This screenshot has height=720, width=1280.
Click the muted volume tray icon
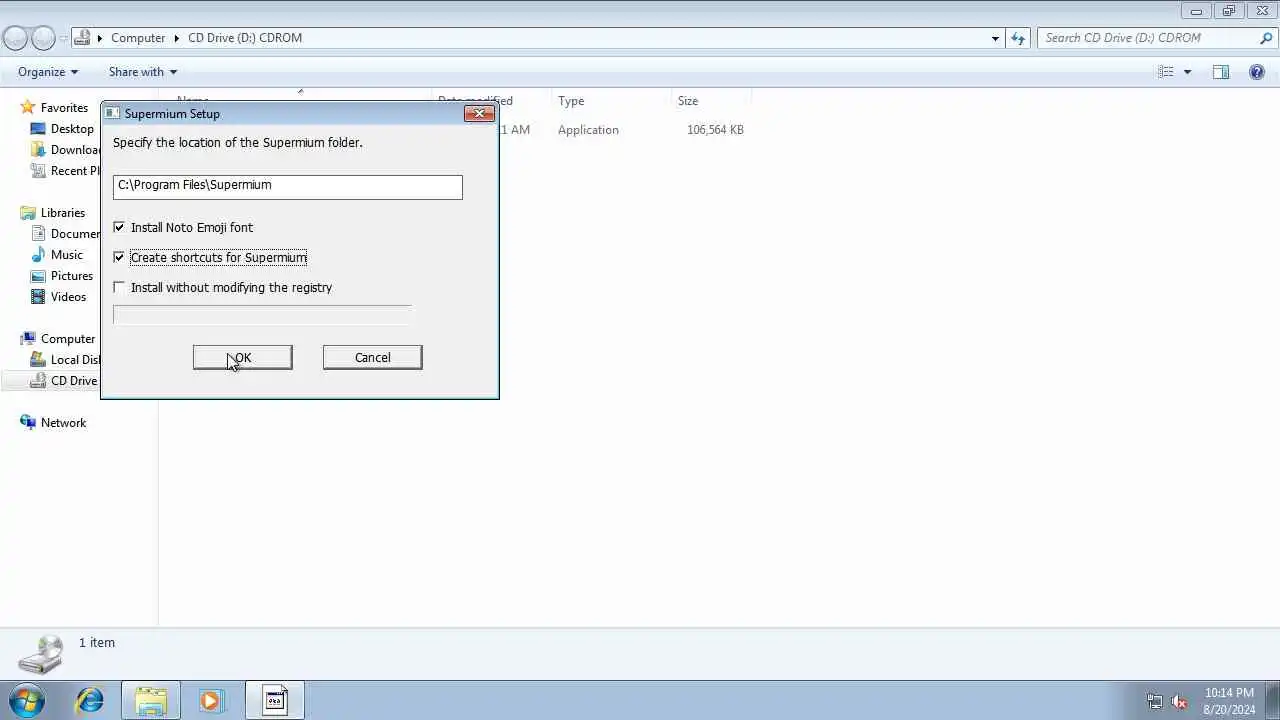[x=1179, y=701]
